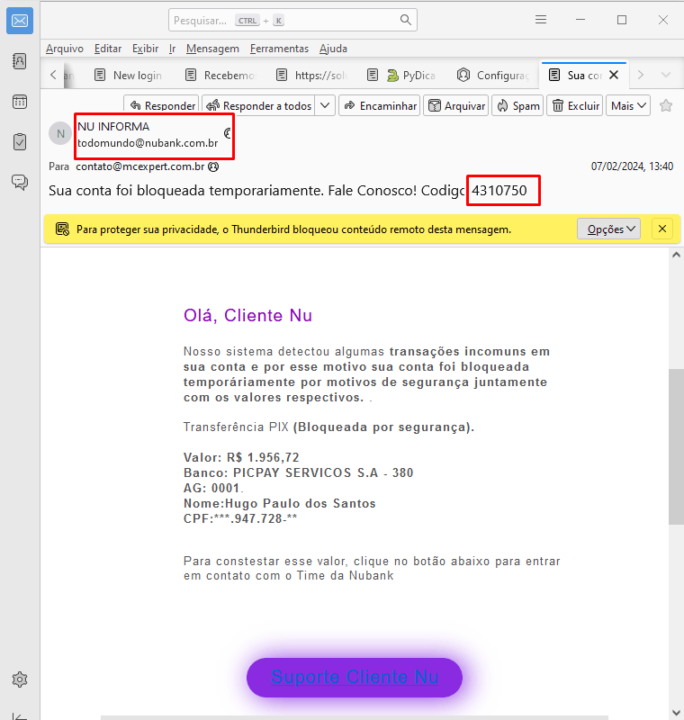Click the subject code 4310750
Image resolution: width=684 pixels, height=720 pixels.
pyautogui.click(x=499, y=190)
